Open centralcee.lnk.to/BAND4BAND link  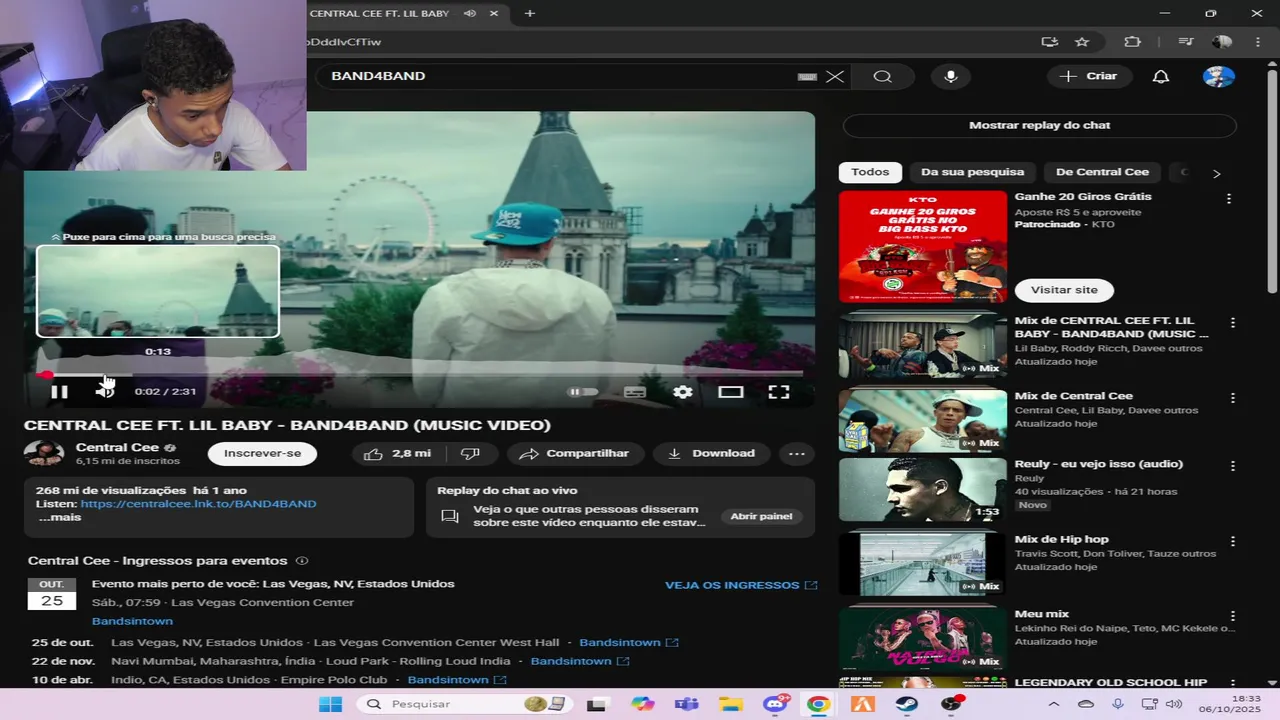click(198, 504)
